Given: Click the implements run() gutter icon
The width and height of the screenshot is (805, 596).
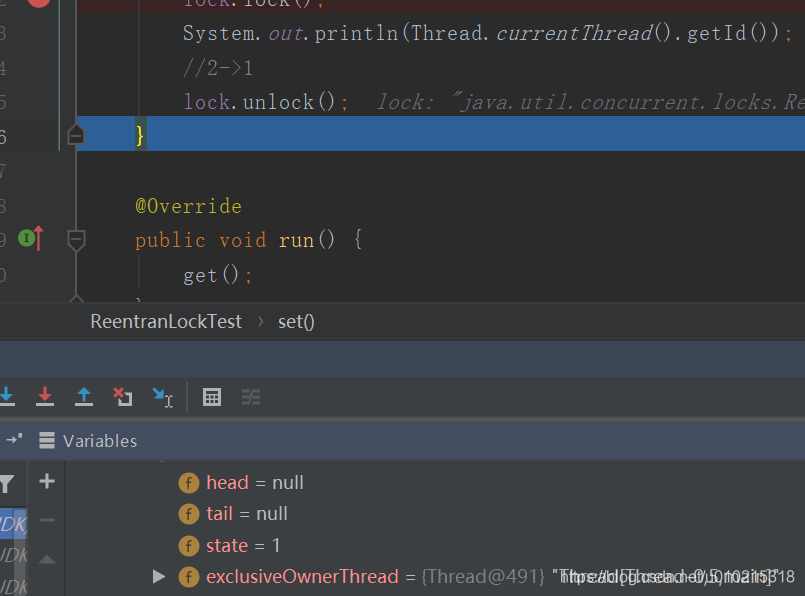Looking at the screenshot, I should pyautogui.click(x=31, y=238).
